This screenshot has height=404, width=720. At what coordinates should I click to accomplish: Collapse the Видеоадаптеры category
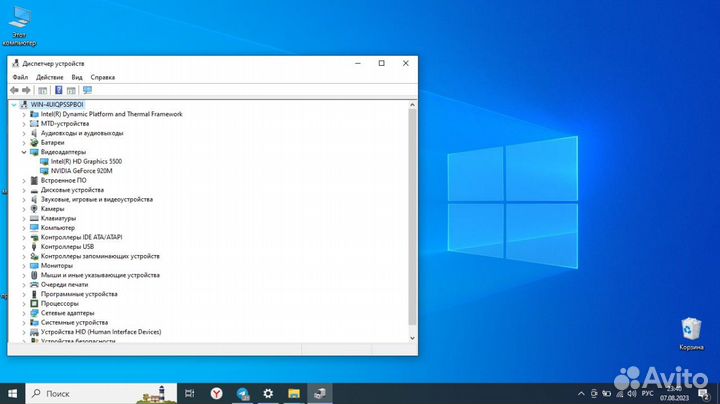point(24,152)
